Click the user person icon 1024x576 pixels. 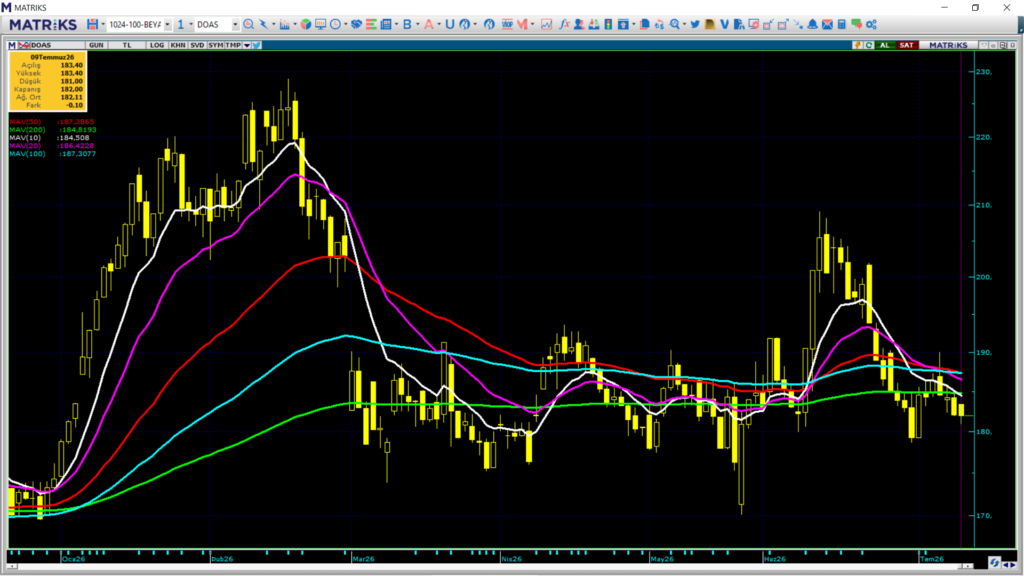pyautogui.click(x=579, y=24)
